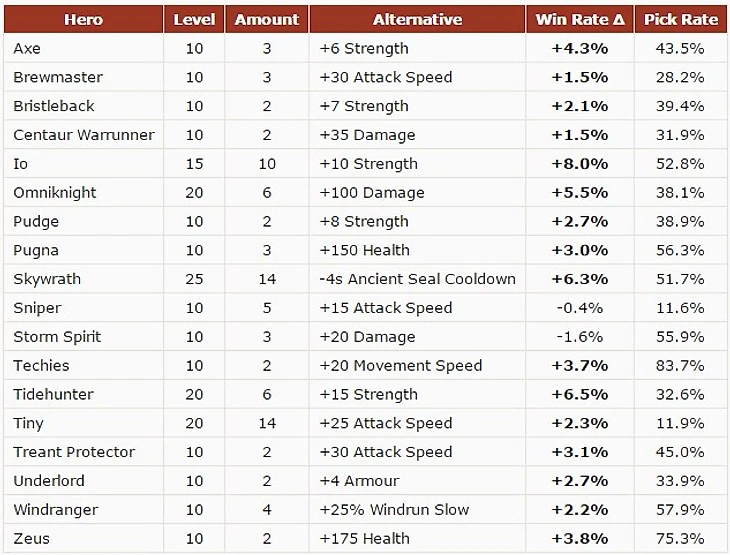Click Io's +8.0% win rate value
This screenshot has width=730, height=555.
pos(580,164)
